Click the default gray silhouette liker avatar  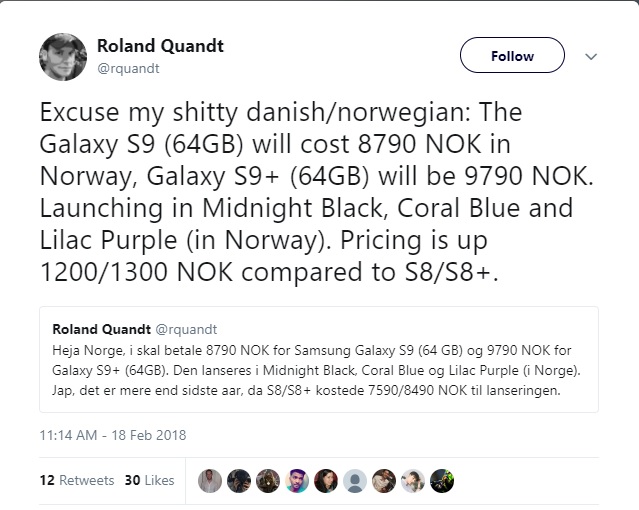pos(355,481)
